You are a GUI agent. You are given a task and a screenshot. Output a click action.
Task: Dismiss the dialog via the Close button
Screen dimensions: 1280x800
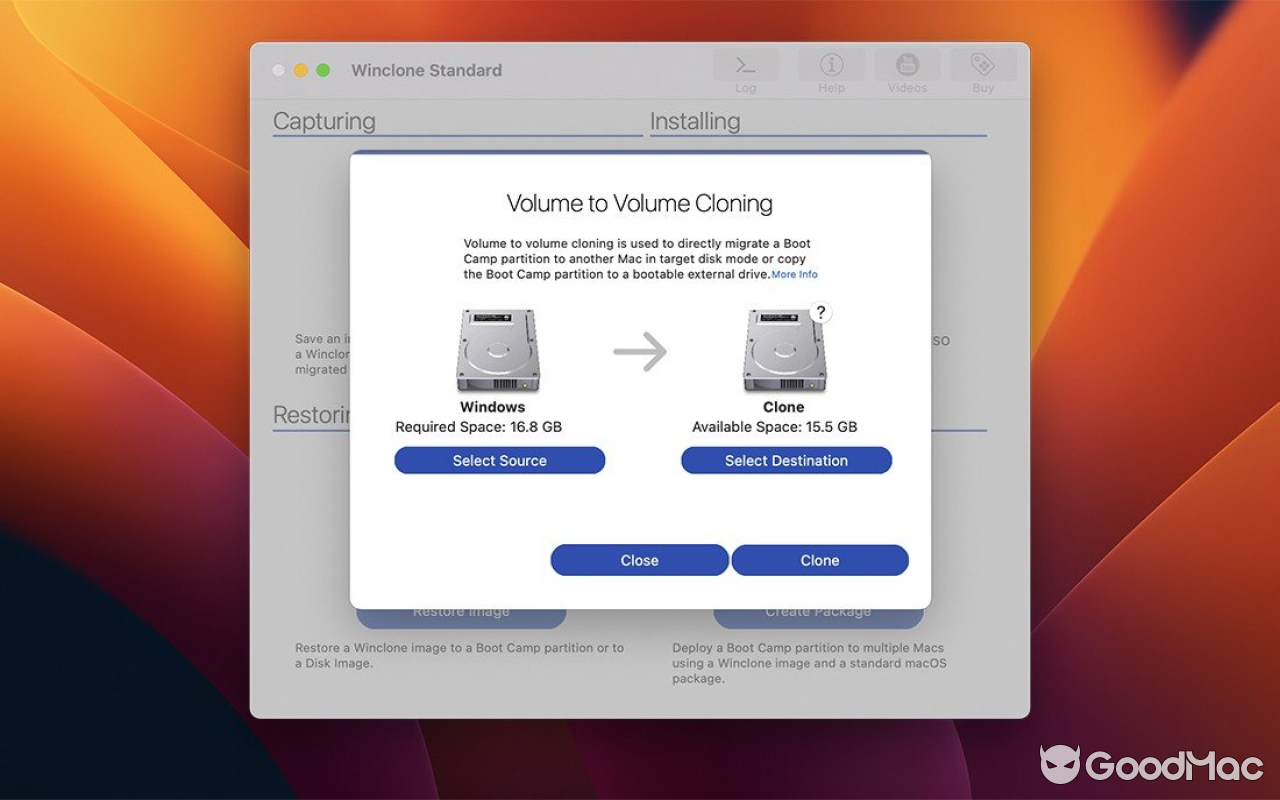[x=639, y=560]
